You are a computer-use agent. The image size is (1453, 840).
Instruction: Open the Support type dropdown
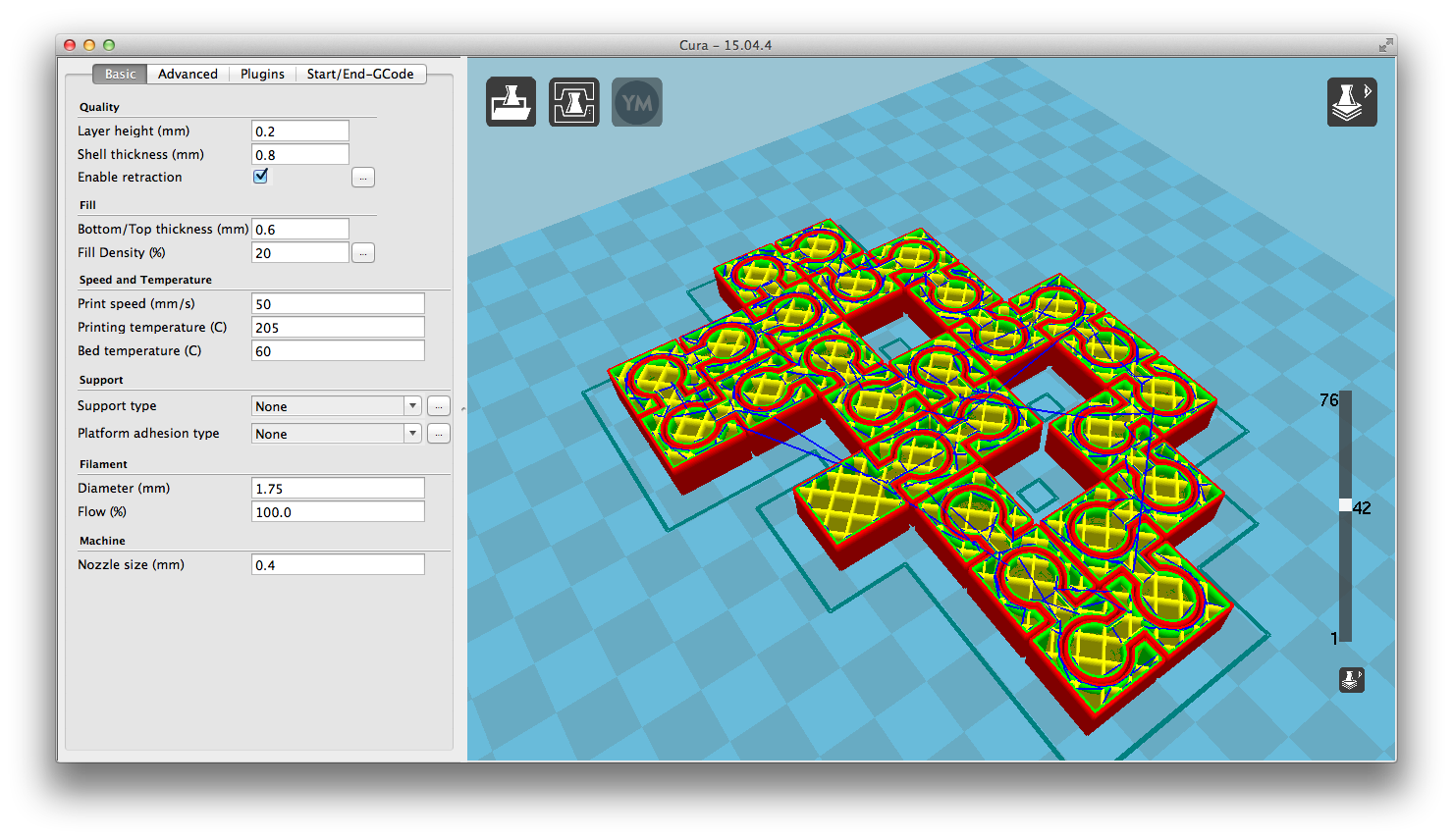[x=337, y=406]
